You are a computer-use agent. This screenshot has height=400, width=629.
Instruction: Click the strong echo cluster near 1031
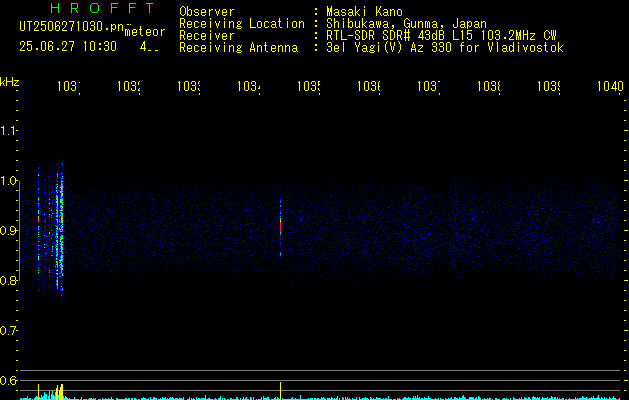(x=59, y=231)
